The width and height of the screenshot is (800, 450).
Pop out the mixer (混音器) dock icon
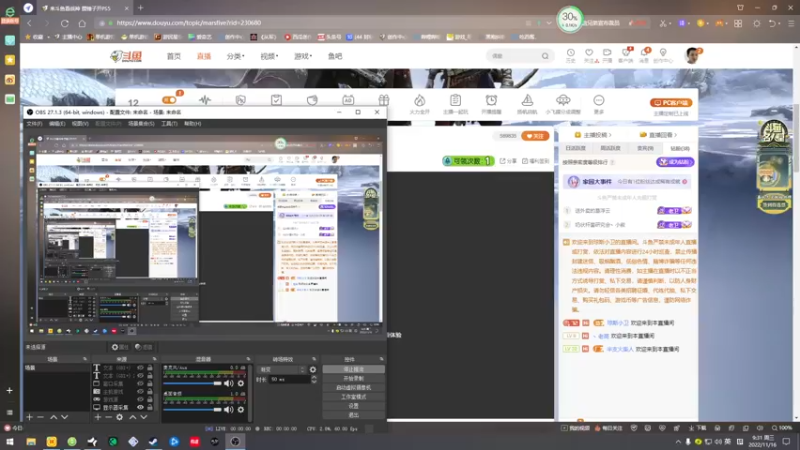click(248, 359)
